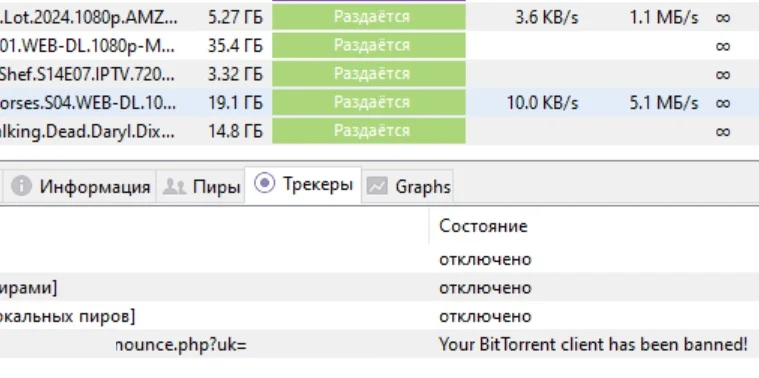Screen dimensions: 759x378
Task: Click the 5.1 МБ/s upload speed cell
Action: [664, 103]
